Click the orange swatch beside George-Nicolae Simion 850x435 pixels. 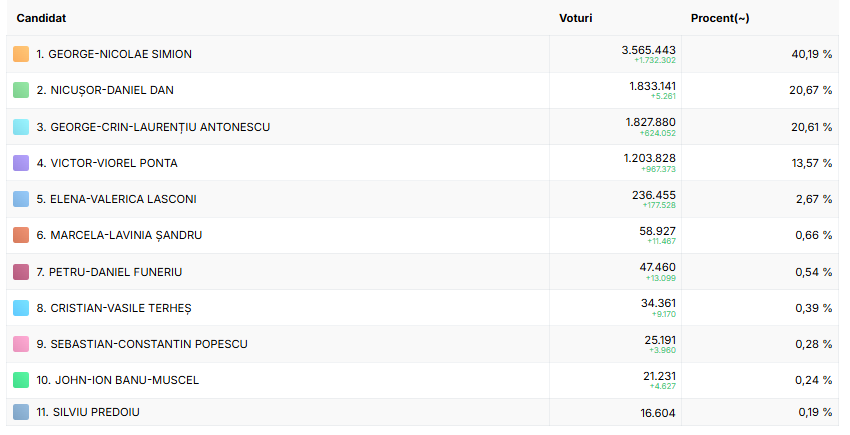tap(21, 54)
